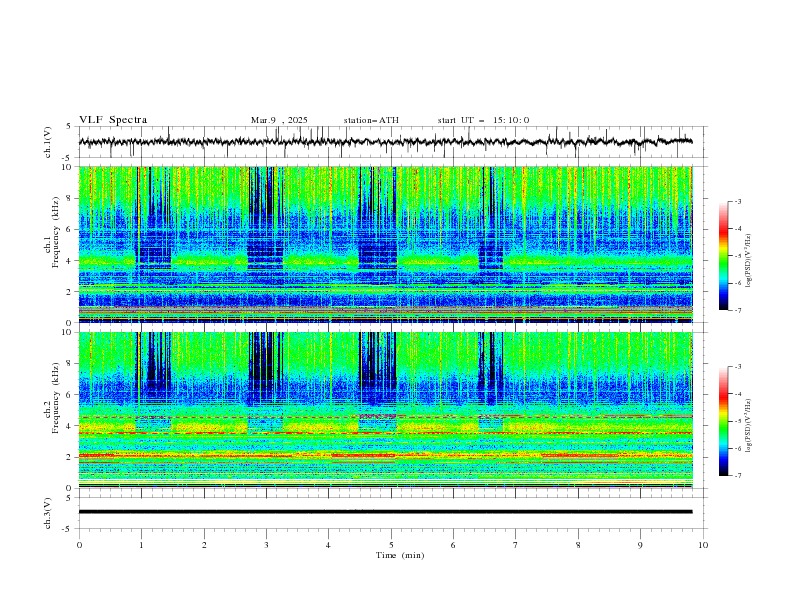Image resolution: width=792 pixels, height=612 pixels.
Task: Click the "2" kHz tick on ch.2 frequency axis
Action: [x=70, y=457]
